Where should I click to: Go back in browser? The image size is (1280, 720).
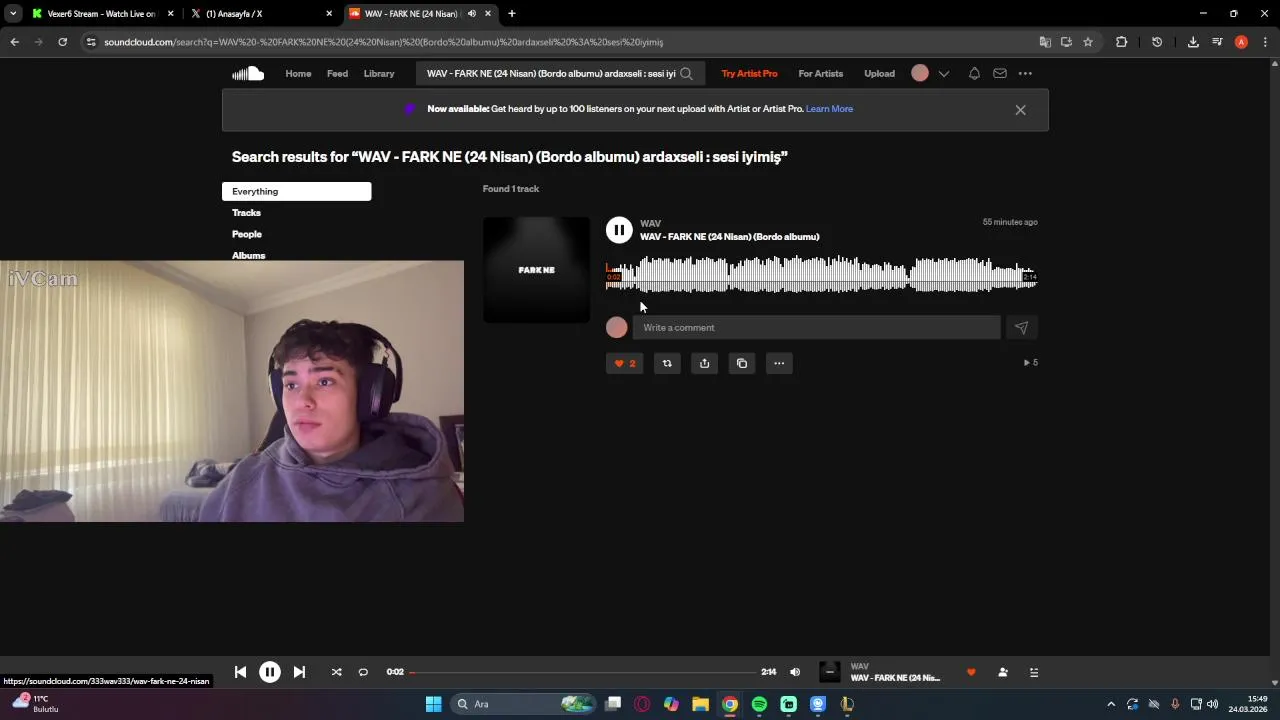pos(14,42)
